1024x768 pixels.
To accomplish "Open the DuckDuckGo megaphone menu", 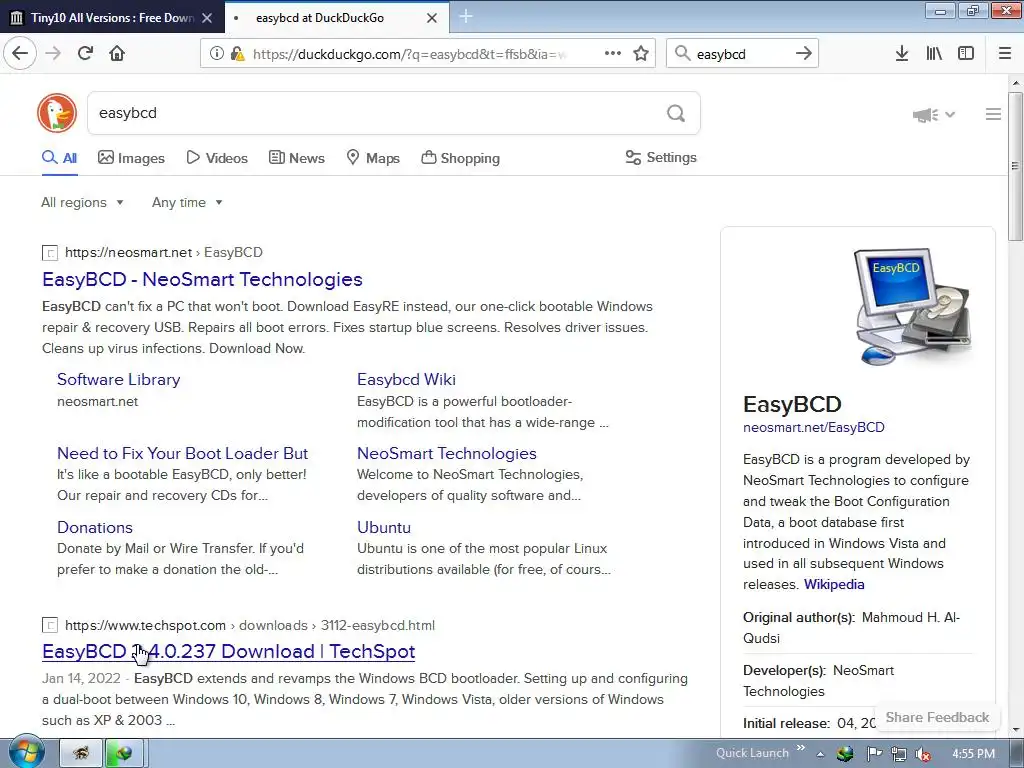I will 934,115.
